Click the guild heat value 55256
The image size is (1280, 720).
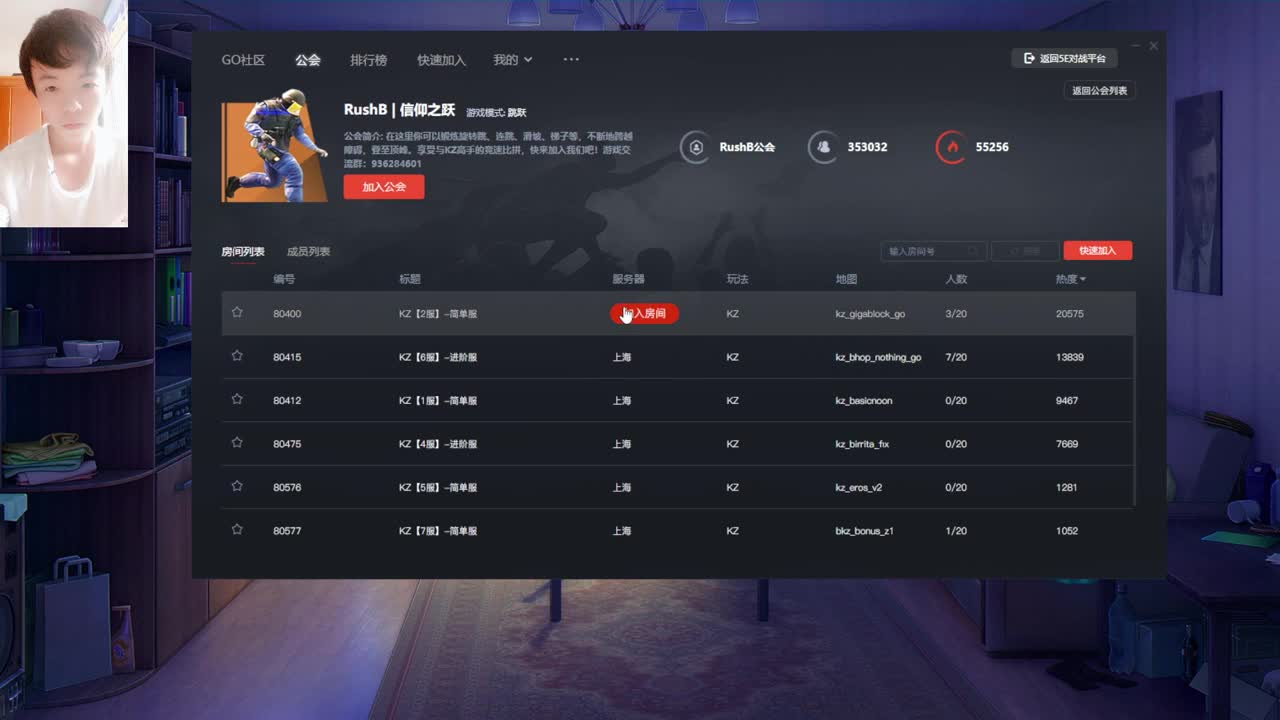(992, 147)
